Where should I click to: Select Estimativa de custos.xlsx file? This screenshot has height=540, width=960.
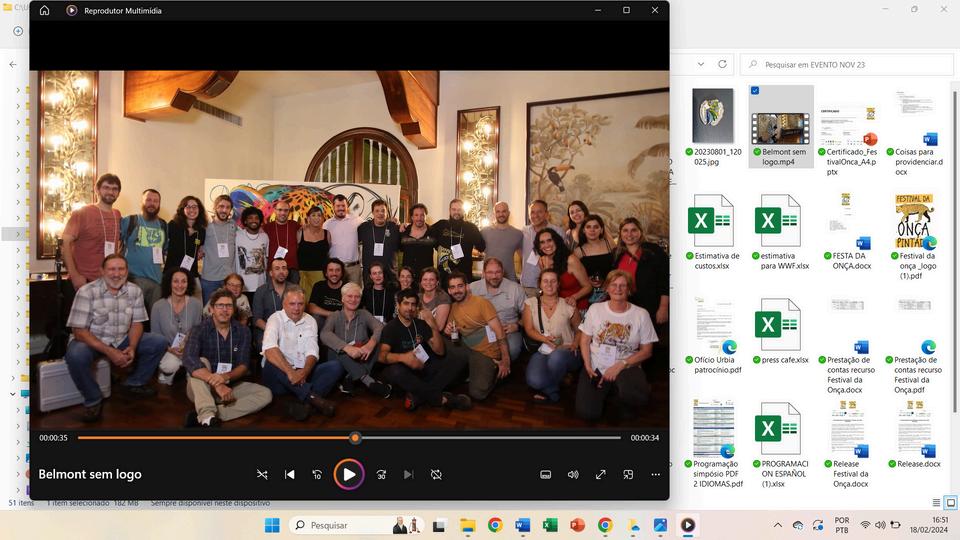pyautogui.click(x=713, y=231)
